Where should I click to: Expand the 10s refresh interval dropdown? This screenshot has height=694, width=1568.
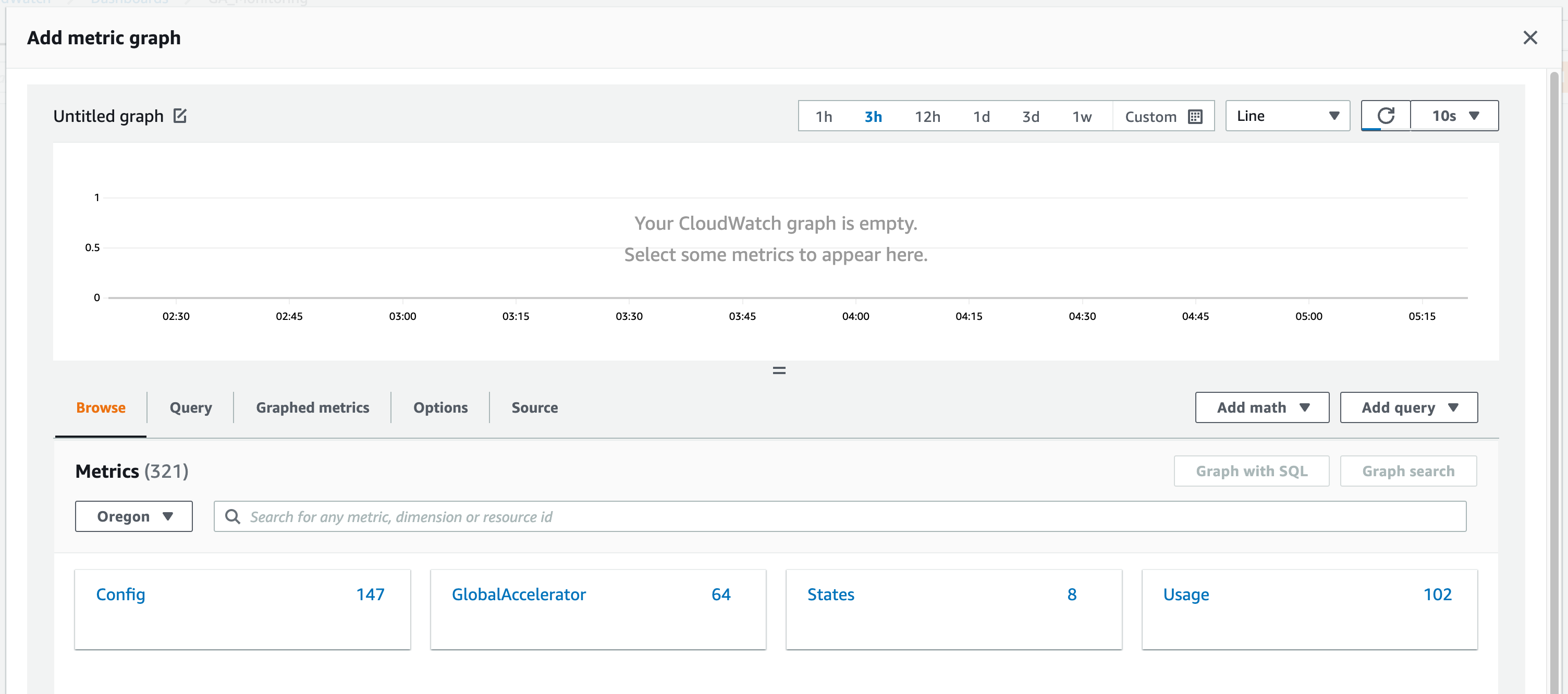(1455, 116)
